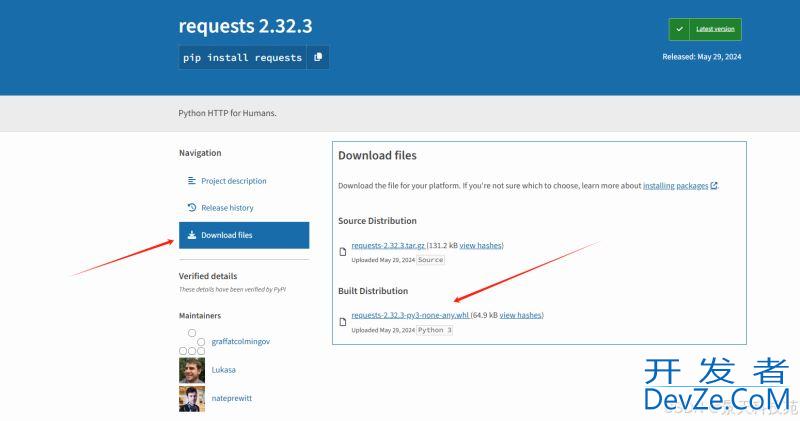Click the pip install requests command text
This screenshot has height=421, width=800.
(x=242, y=58)
